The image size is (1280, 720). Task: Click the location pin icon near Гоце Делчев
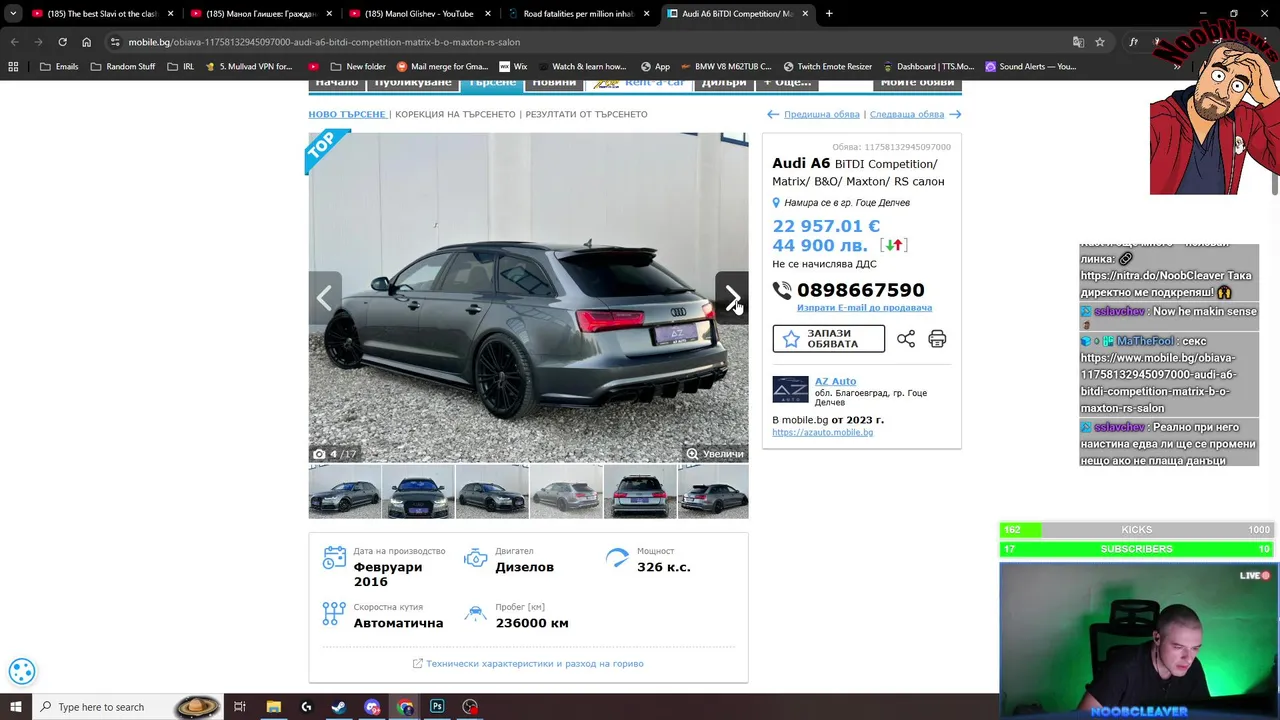click(x=776, y=203)
